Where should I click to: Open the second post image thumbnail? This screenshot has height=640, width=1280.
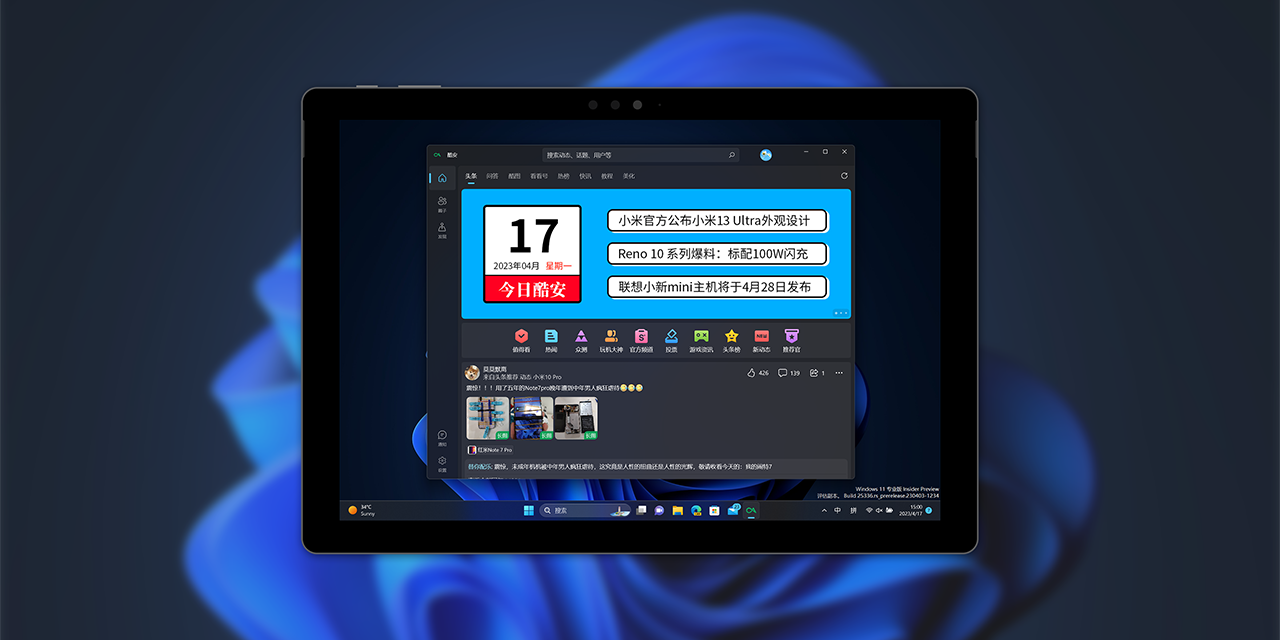point(532,418)
